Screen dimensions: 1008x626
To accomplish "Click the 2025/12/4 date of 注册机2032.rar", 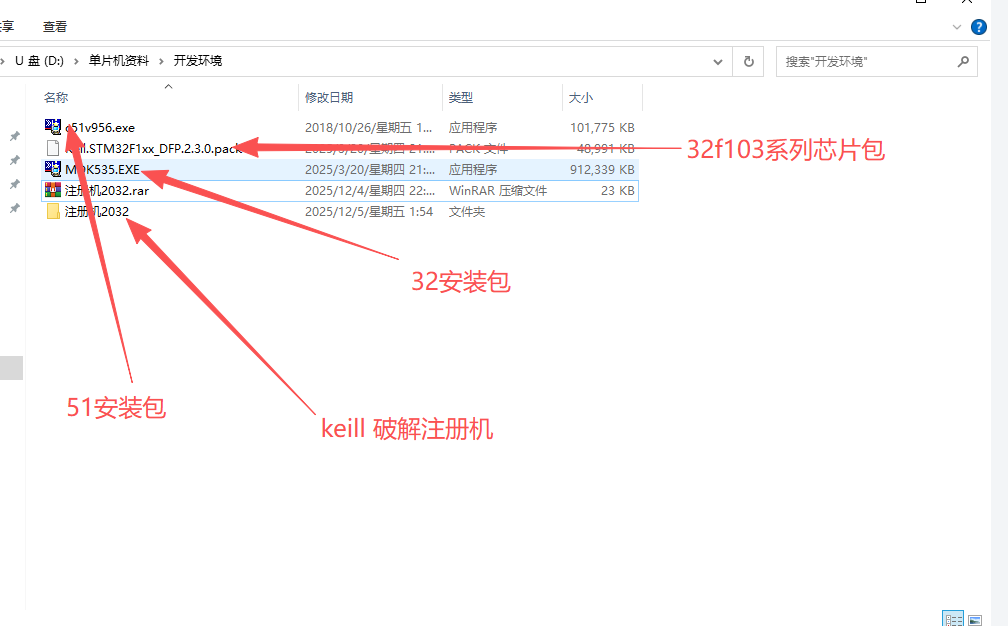I will [x=370, y=191].
